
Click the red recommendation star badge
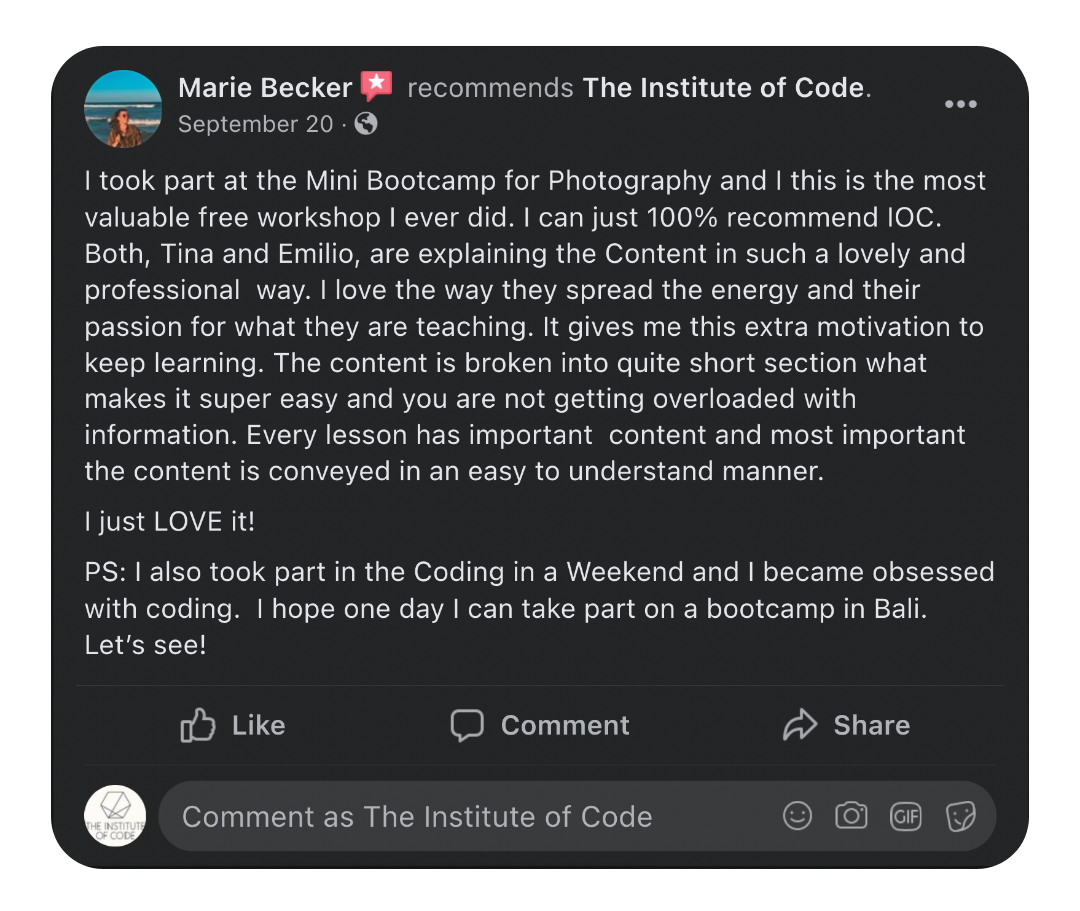[377, 87]
